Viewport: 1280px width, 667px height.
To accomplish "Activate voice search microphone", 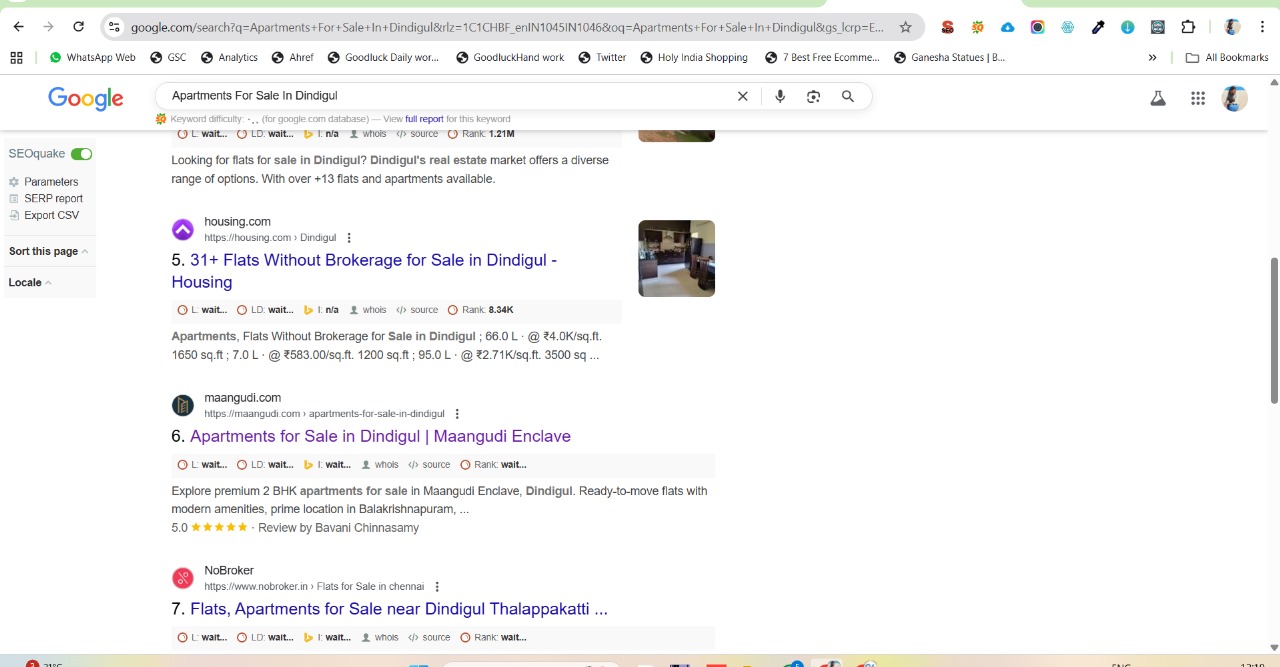I will pyautogui.click(x=779, y=95).
